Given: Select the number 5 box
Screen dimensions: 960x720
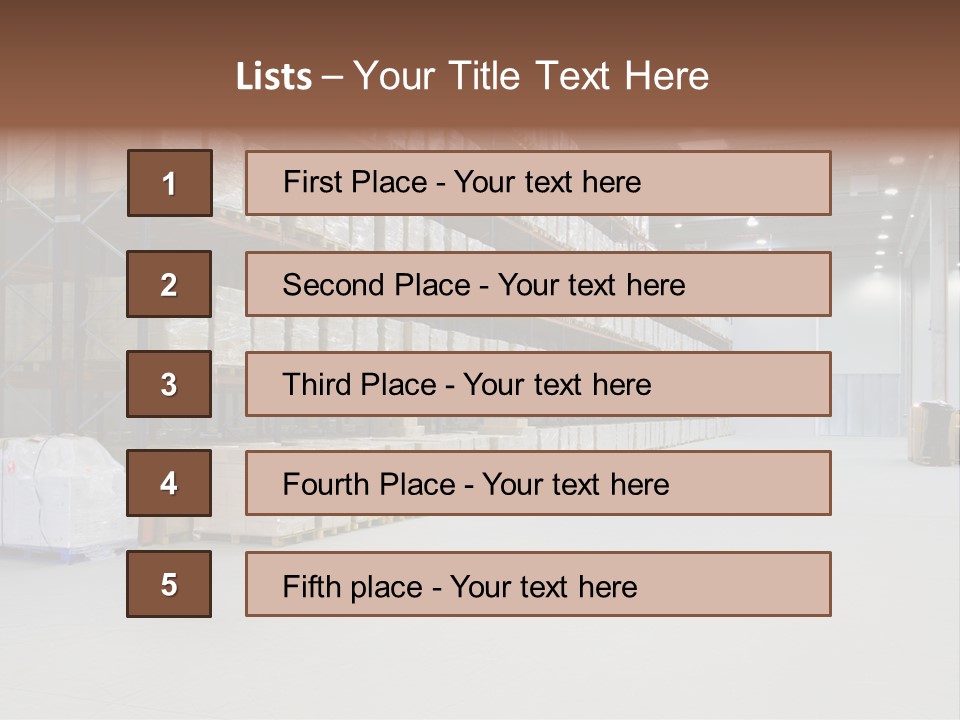Looking at the screenshot, I should [x=169, y=584].
